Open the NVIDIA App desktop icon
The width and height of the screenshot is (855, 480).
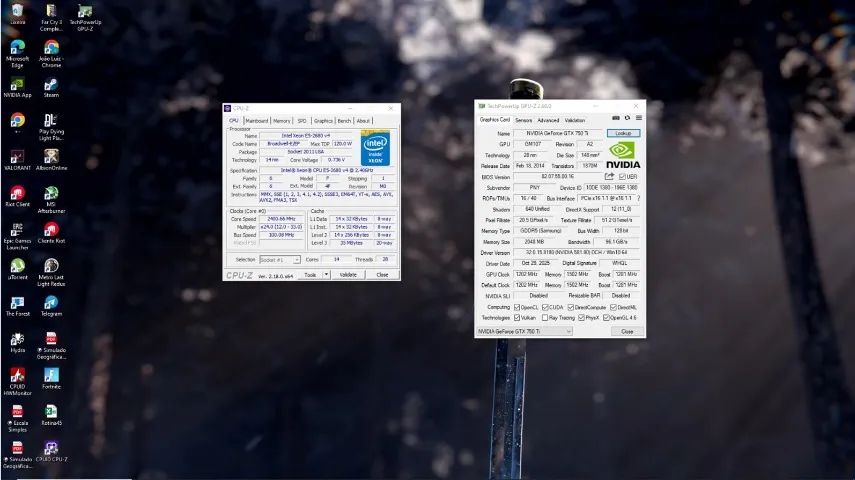17,87
